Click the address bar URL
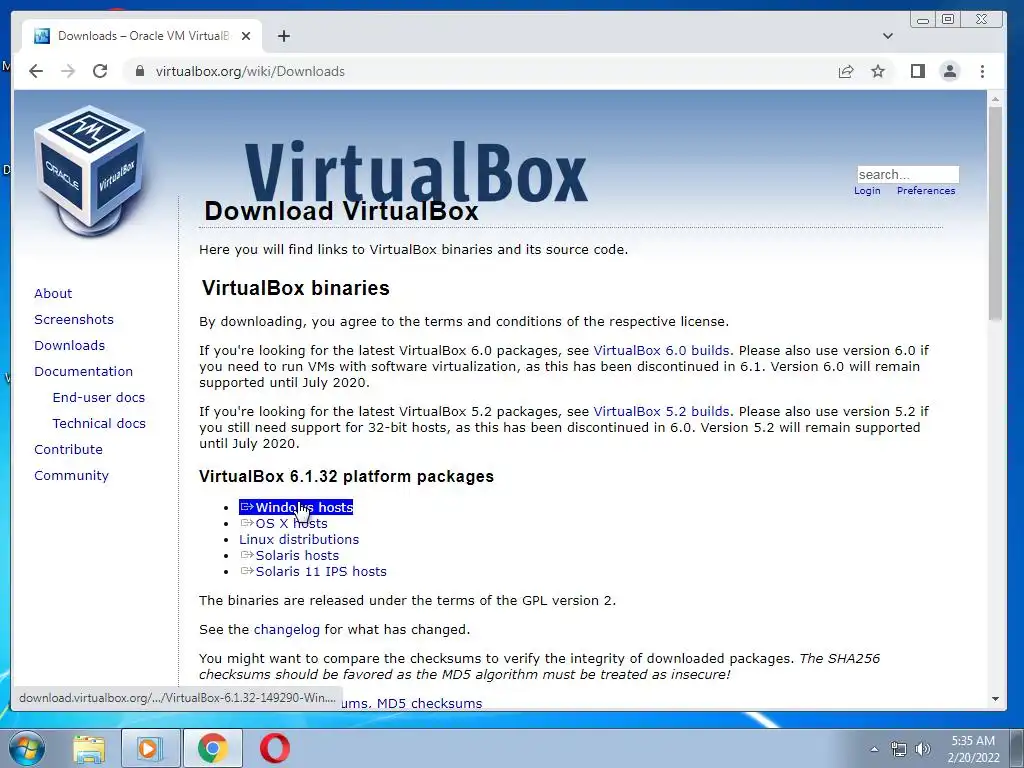The height and width of the screenshot is (768, 1024). coord(249,71)
